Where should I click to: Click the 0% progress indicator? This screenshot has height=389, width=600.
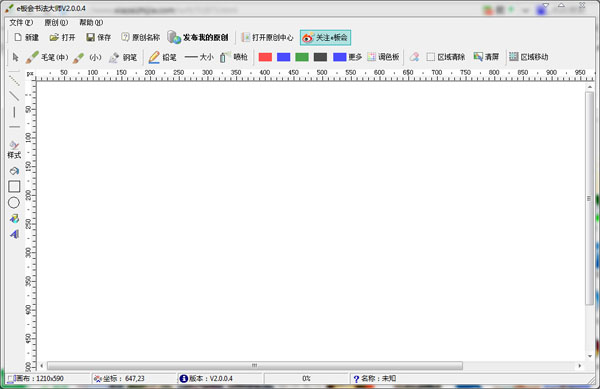tap(306, 379)
